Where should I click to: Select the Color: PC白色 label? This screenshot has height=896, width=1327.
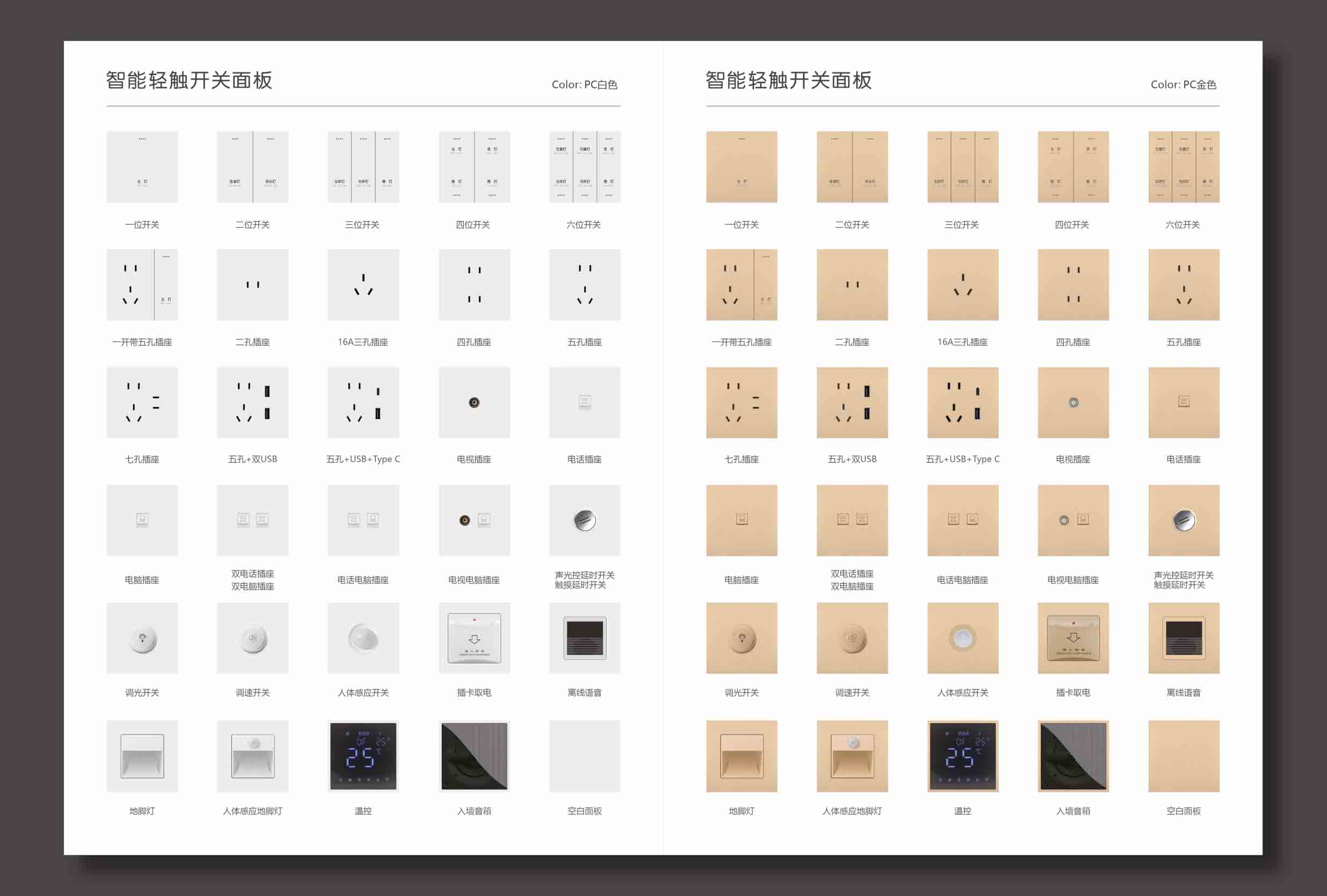584,84
